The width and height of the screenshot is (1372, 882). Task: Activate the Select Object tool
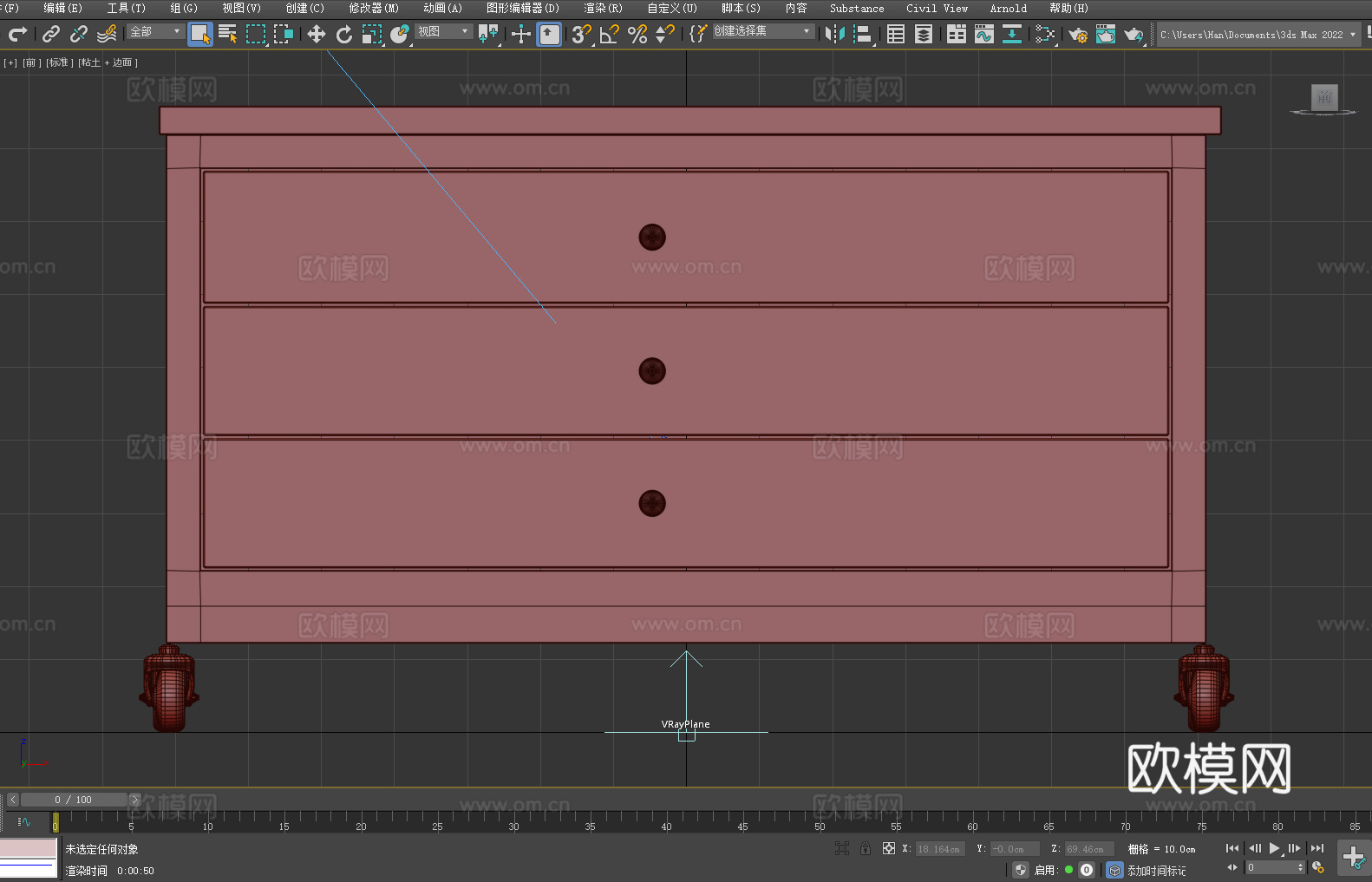tap(200, 34)
